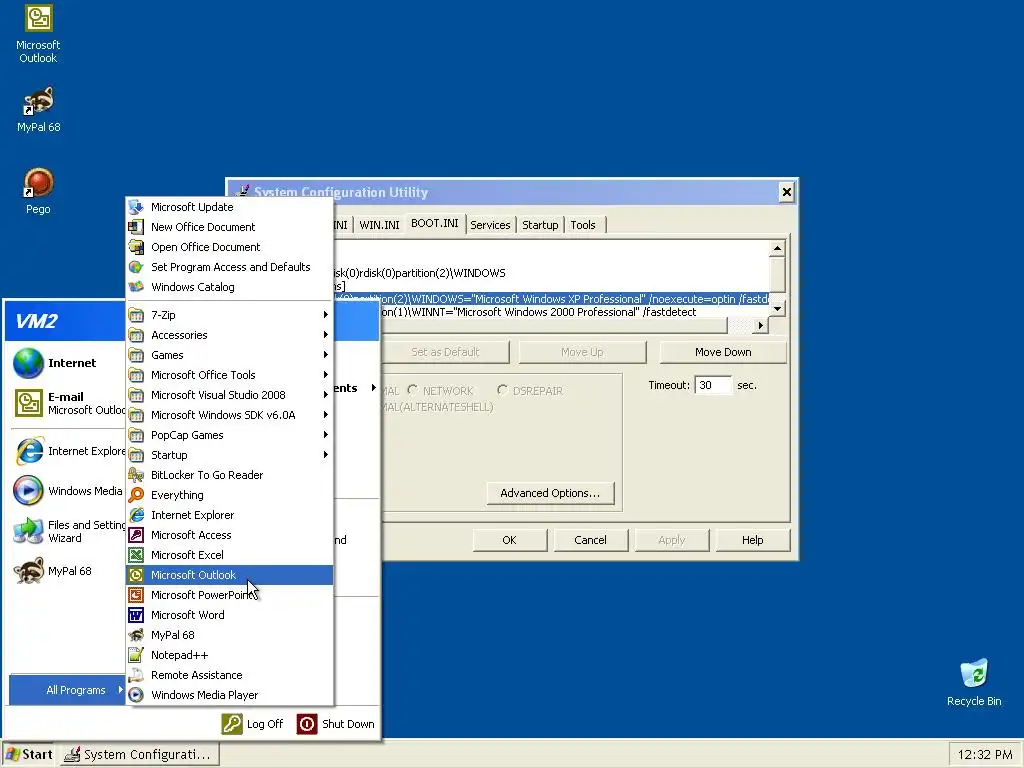1024x768 pixels.
Task: Open Microsoft Update icon in programs menu
Action: coord(136,207)
